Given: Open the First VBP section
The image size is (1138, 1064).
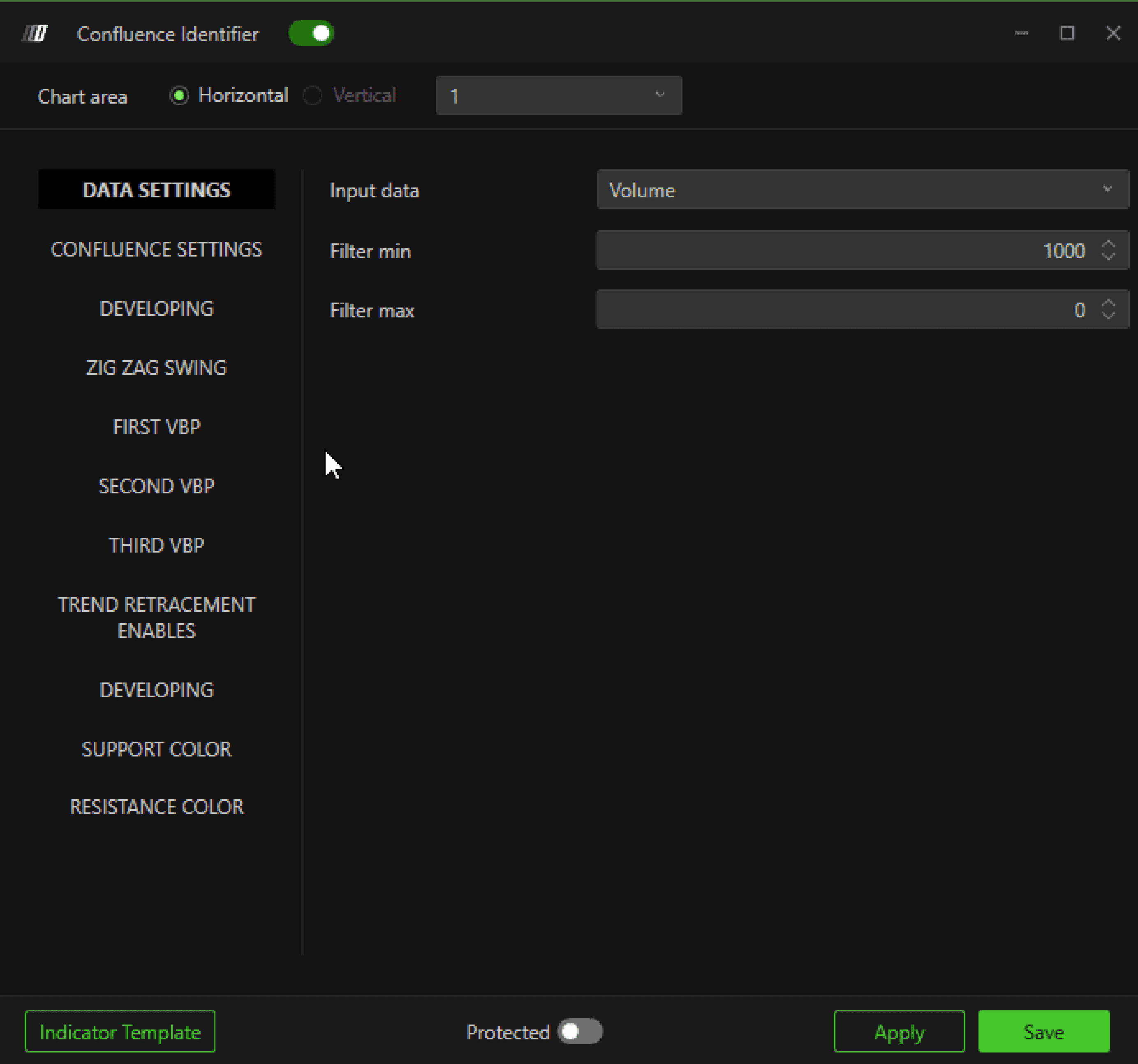Looking at the screenshot, I should click(x=156, y=427).
